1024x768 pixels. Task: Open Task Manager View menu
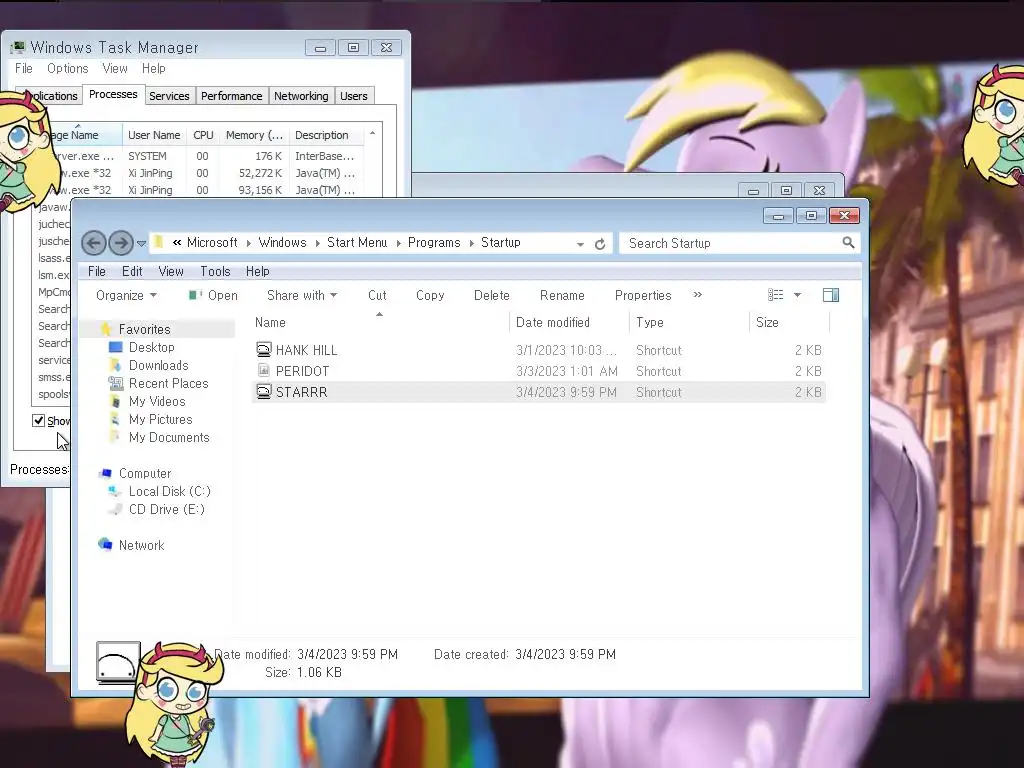click(115, 68)
